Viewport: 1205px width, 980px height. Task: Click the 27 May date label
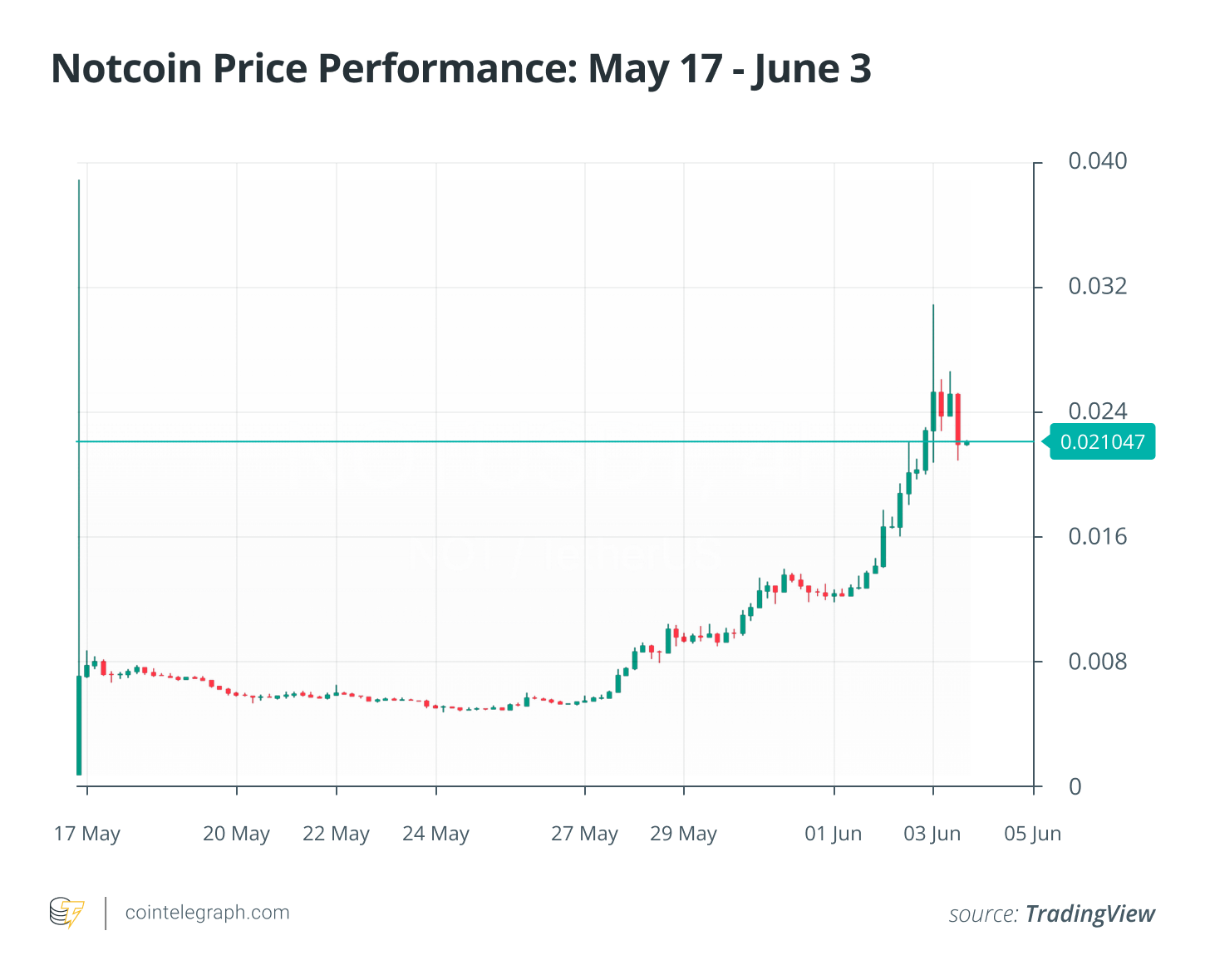(x=584, y=834)
